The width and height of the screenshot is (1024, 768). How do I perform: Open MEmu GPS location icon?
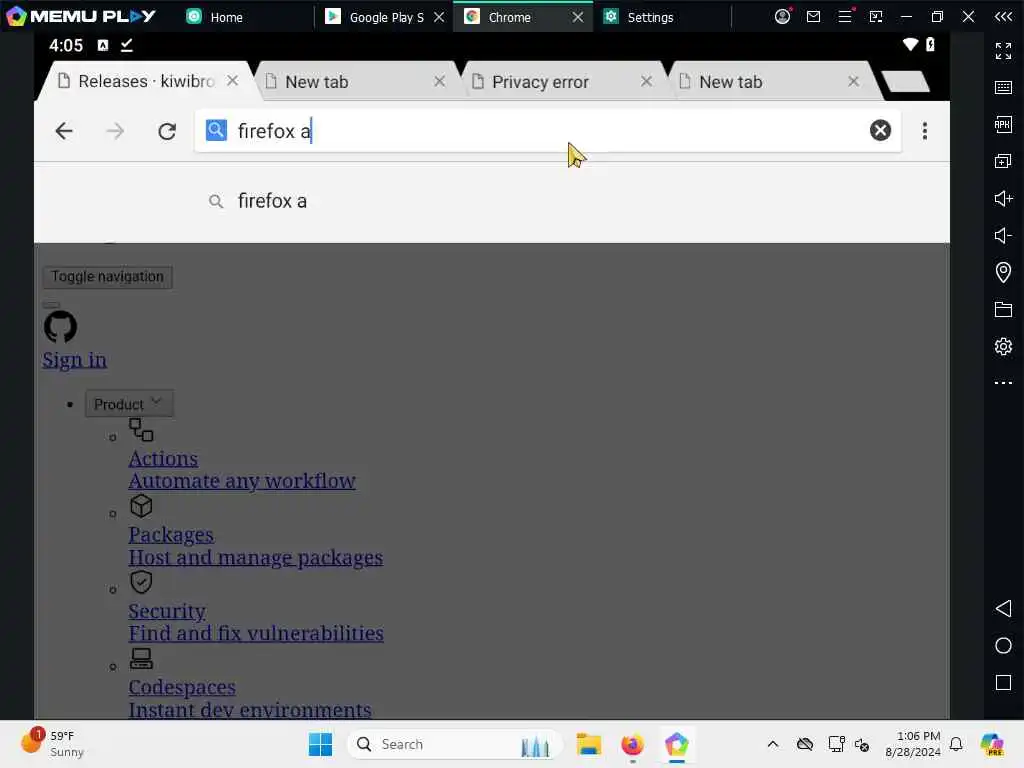pos(1003,272)
